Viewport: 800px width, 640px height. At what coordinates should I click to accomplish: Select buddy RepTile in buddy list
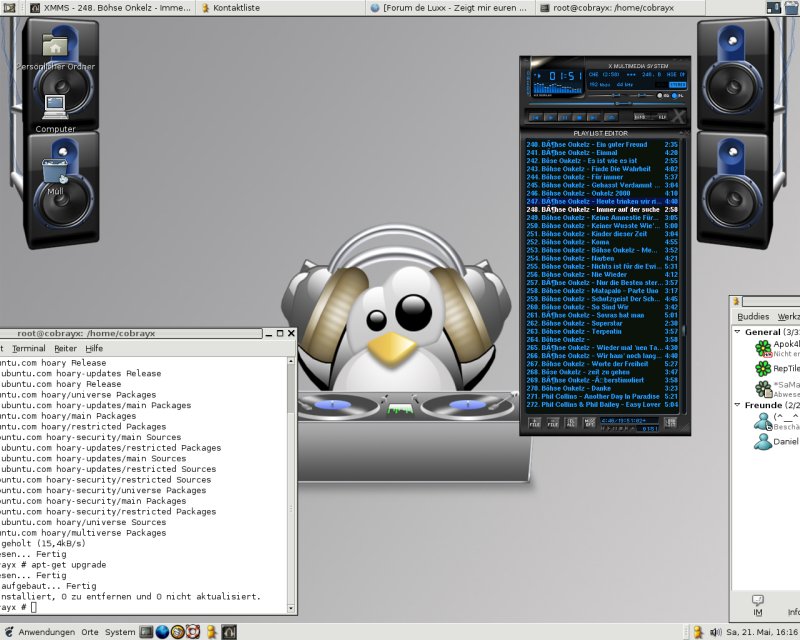[x=777, y=368]
